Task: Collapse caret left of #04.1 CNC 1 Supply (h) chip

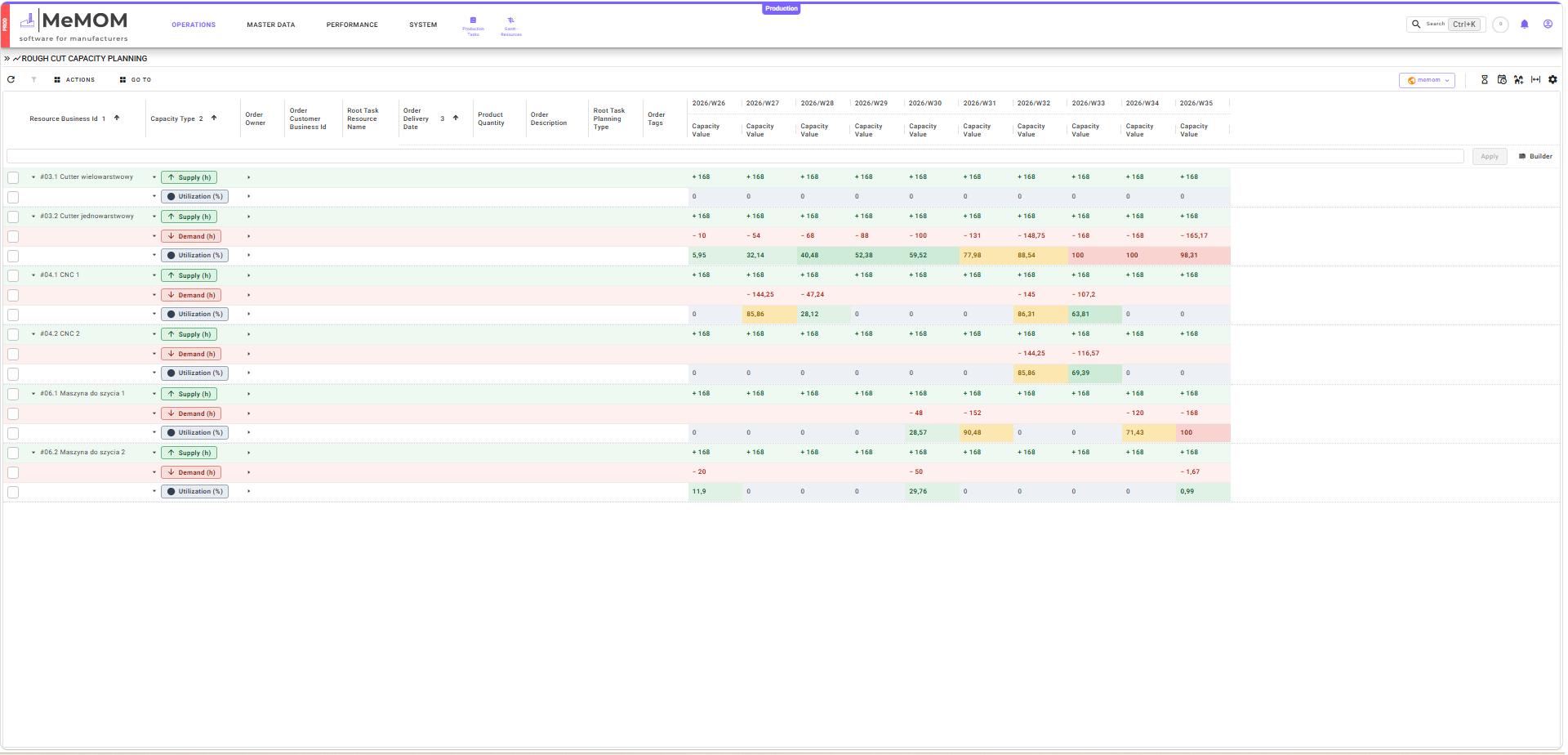Action: pos(154,275)
